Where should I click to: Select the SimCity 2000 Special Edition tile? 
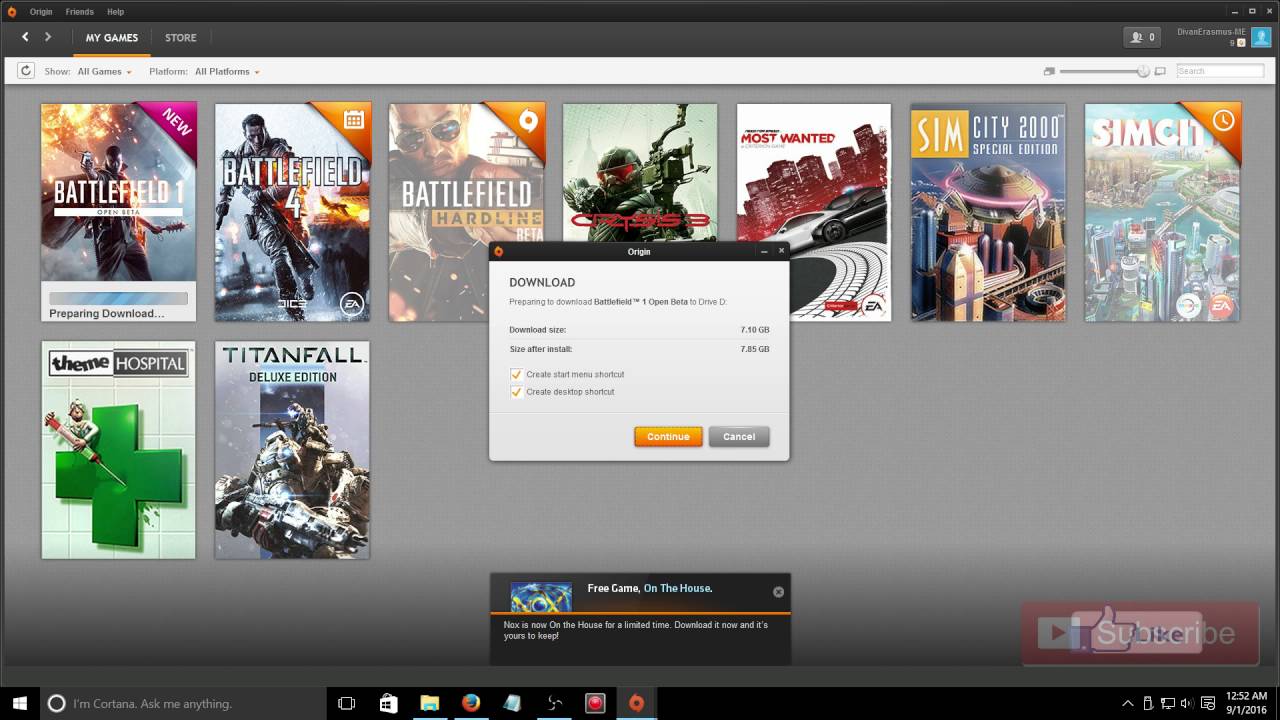pos(988,211)
